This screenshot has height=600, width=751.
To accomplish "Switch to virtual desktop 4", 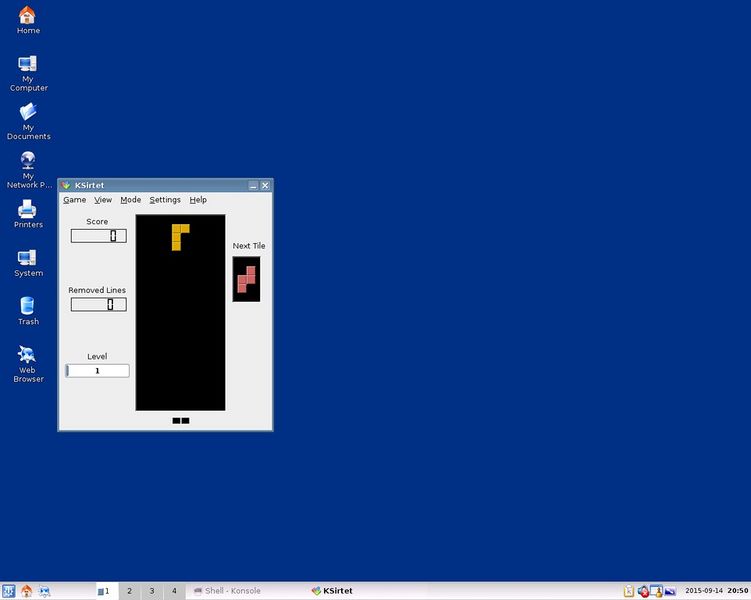I will tap(174, 591).
